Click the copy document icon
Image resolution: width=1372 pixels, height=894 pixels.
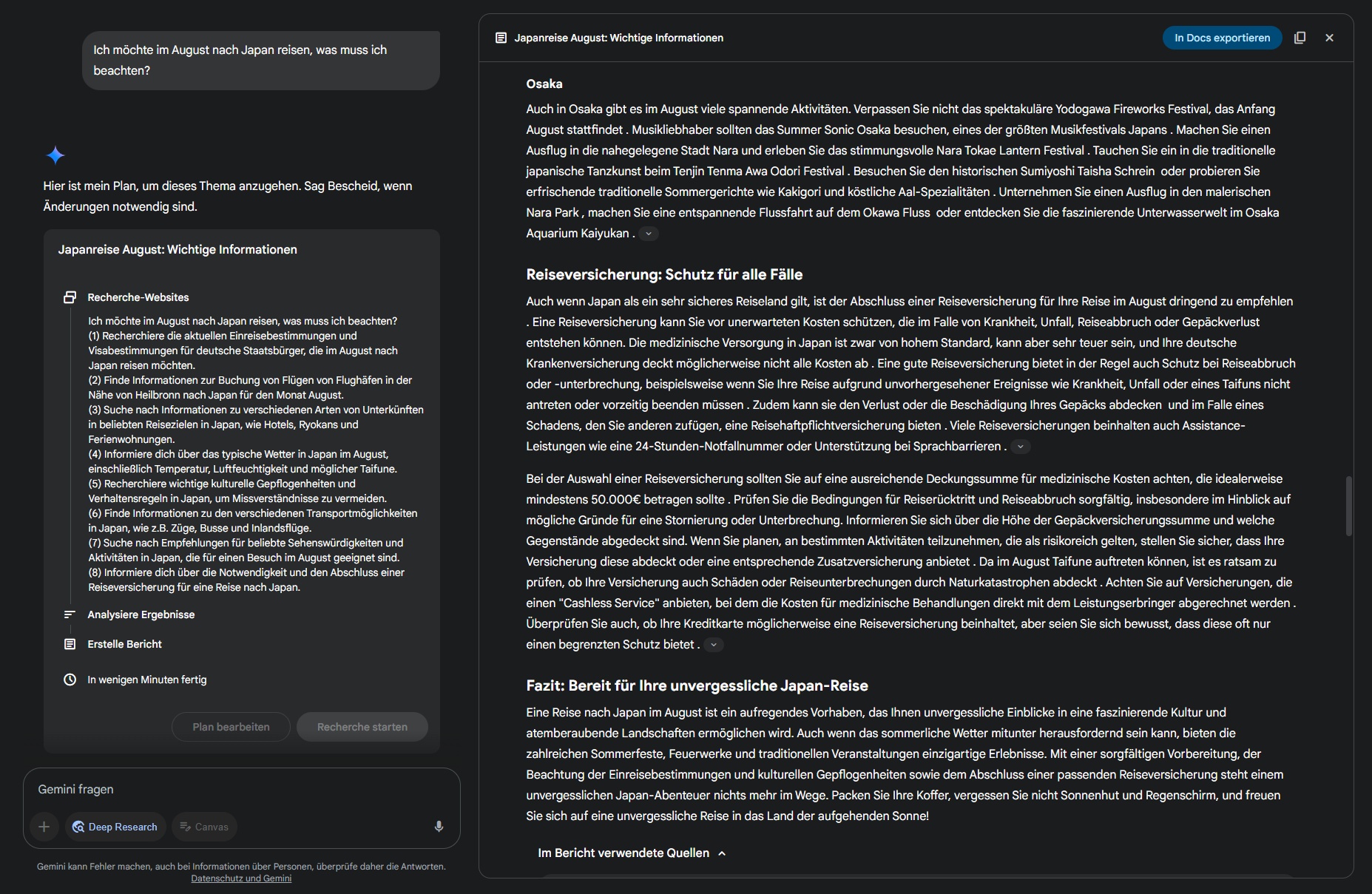[x=1300, y=38]
